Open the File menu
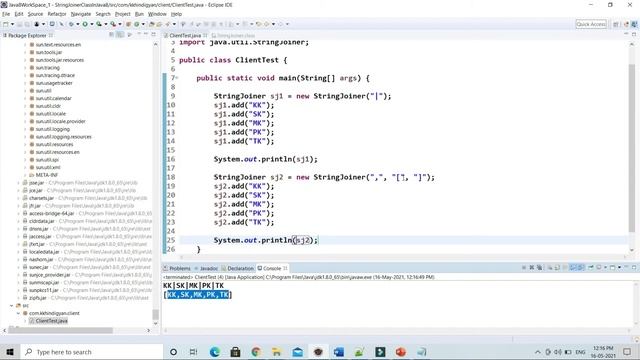 pos(6,14)
